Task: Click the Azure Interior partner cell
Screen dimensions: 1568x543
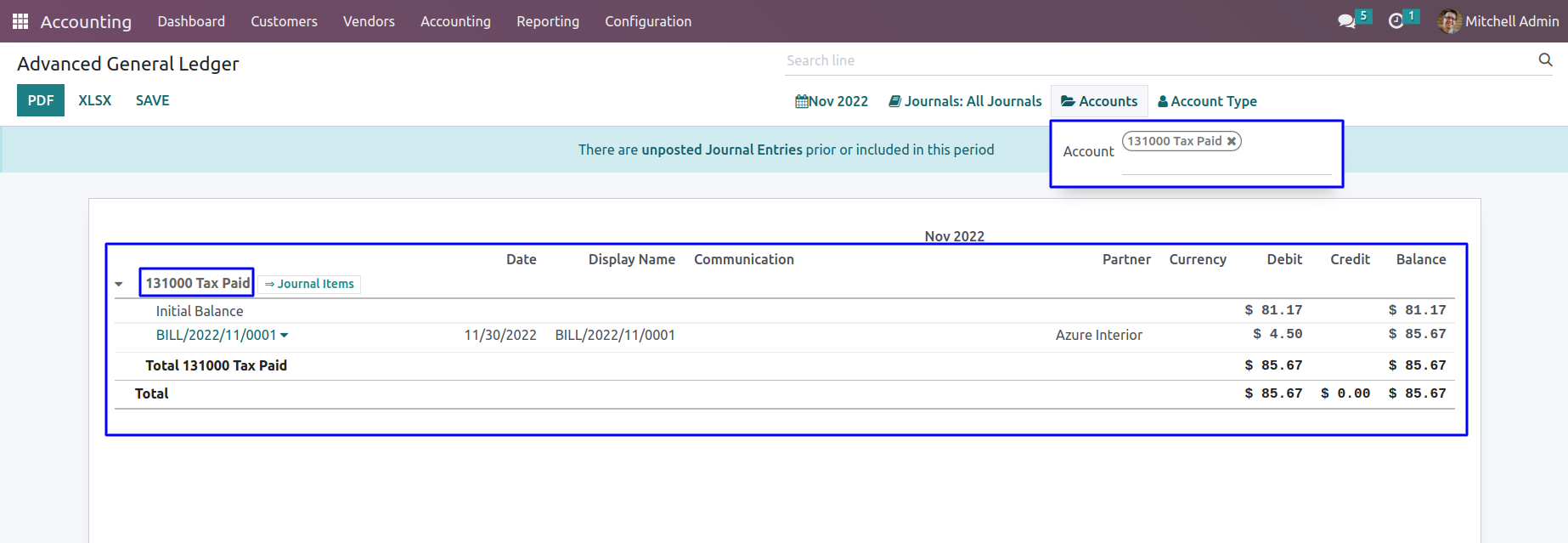Action: pos(1099,335)
